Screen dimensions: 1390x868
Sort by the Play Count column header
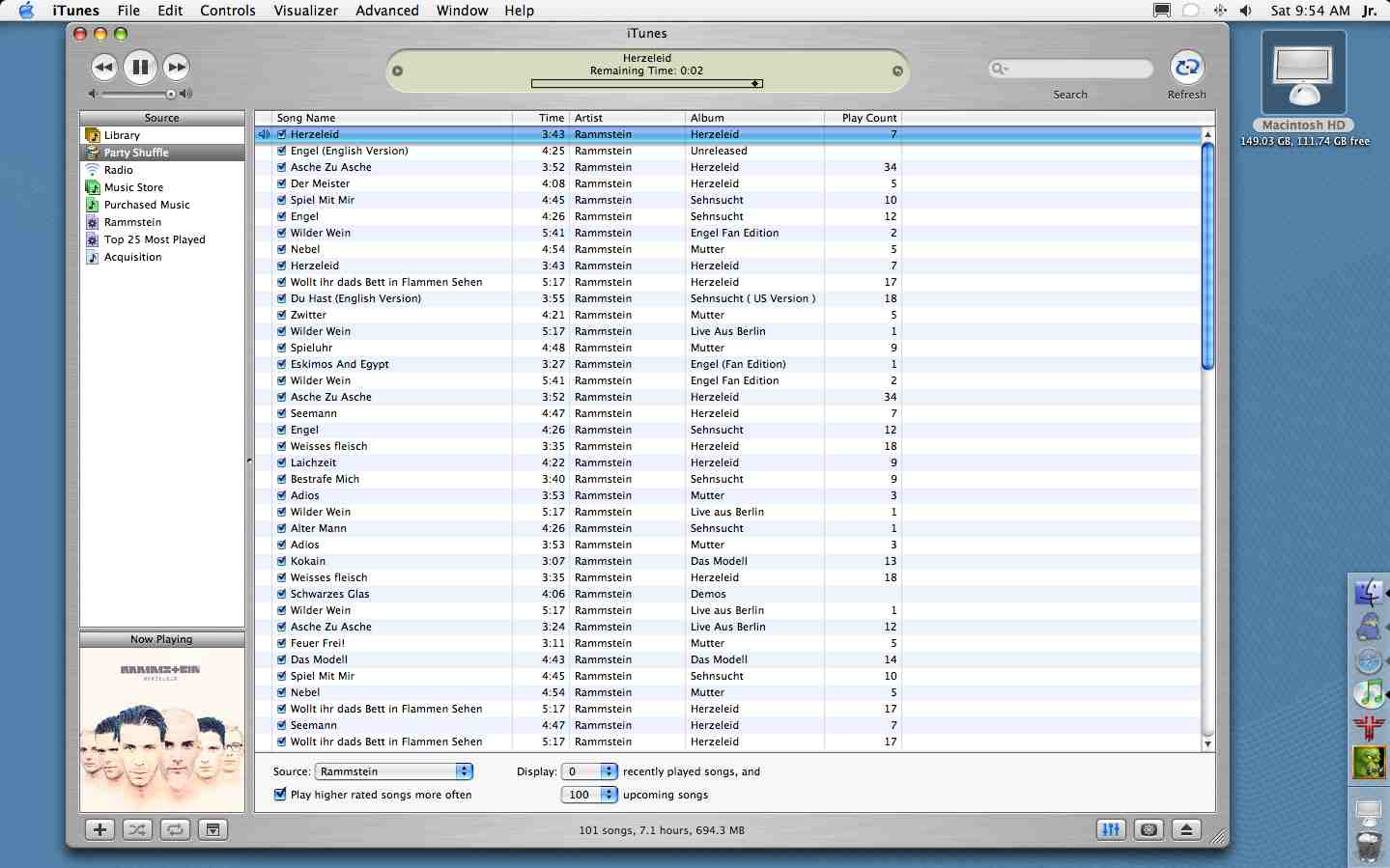(x=863, y=118)
